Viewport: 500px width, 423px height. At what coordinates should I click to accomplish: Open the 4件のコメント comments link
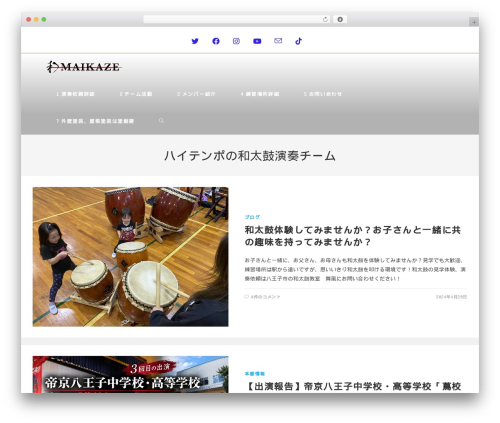pos(265,297)
